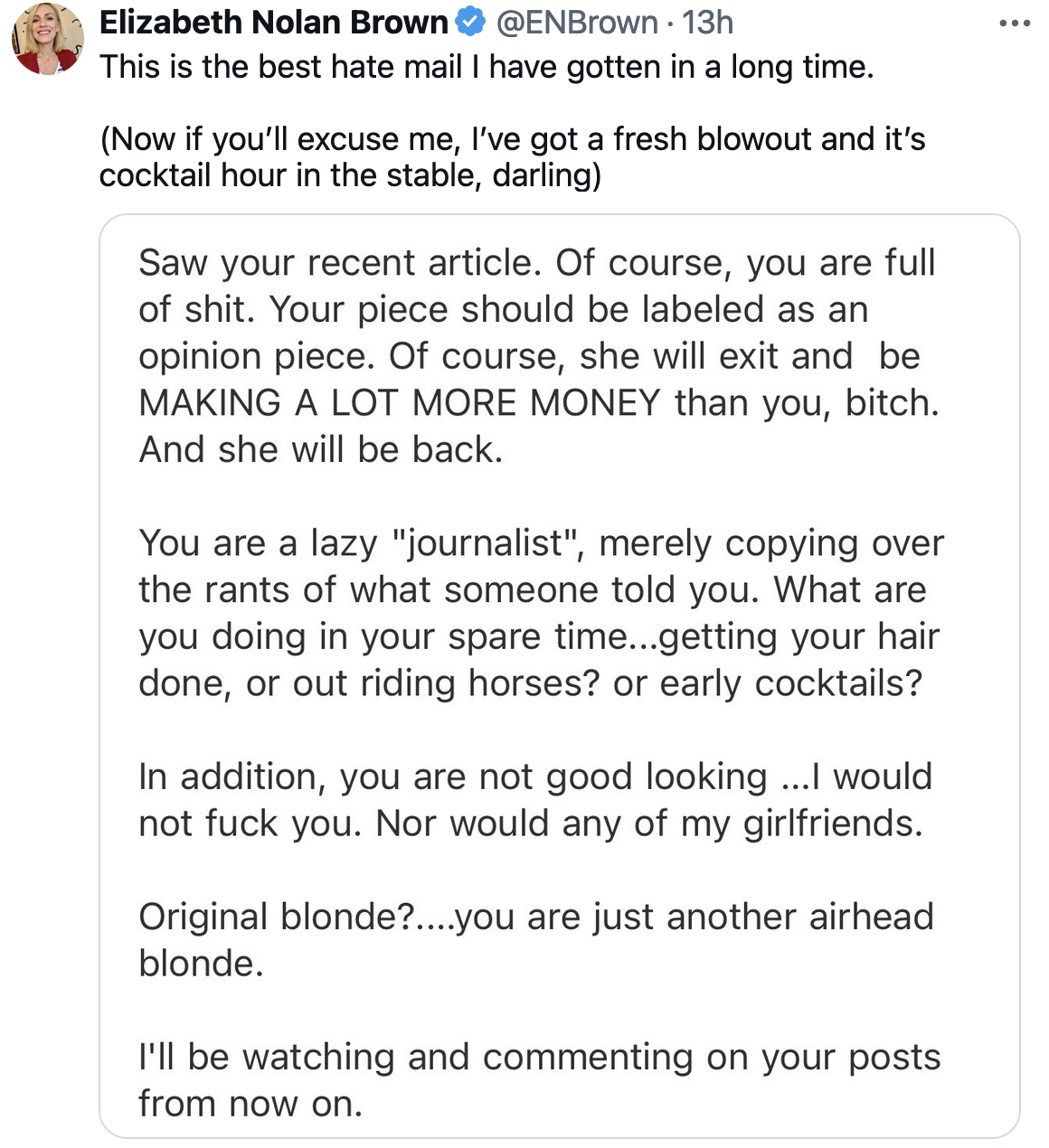1049x1148 pixels.
Task: Click the 13h tweet timestamp
Action: (x=707, y=23)
